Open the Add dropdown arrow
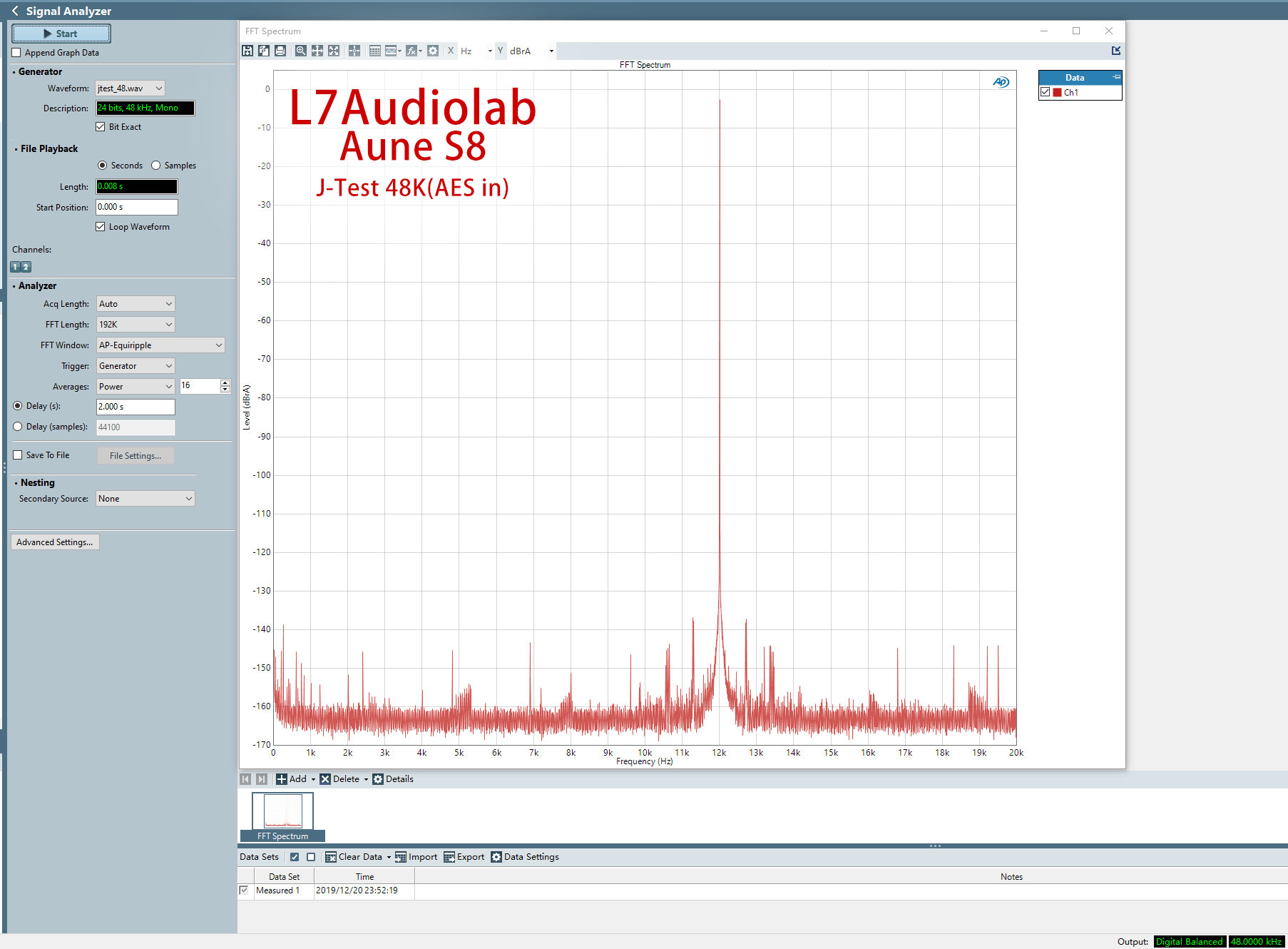The width and height of the screenshot is (1288, 949). tap(313, 779)
